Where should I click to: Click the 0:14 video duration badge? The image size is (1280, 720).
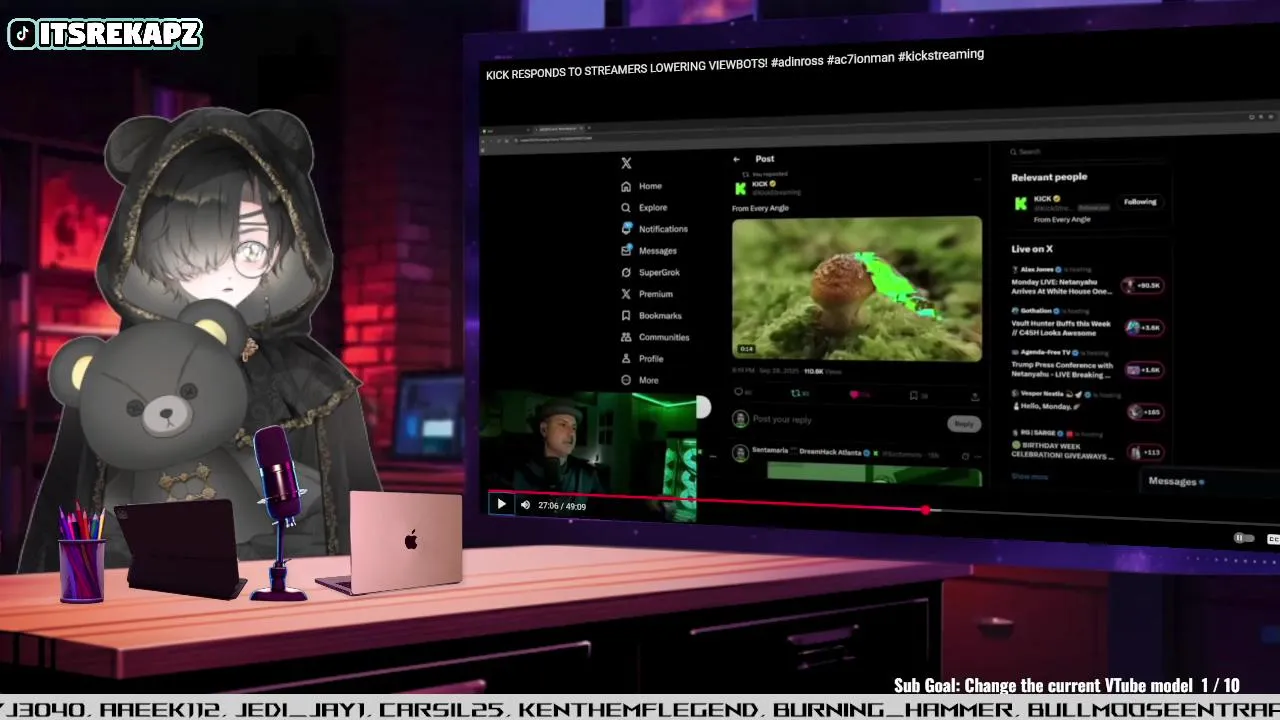pos(746,349)
